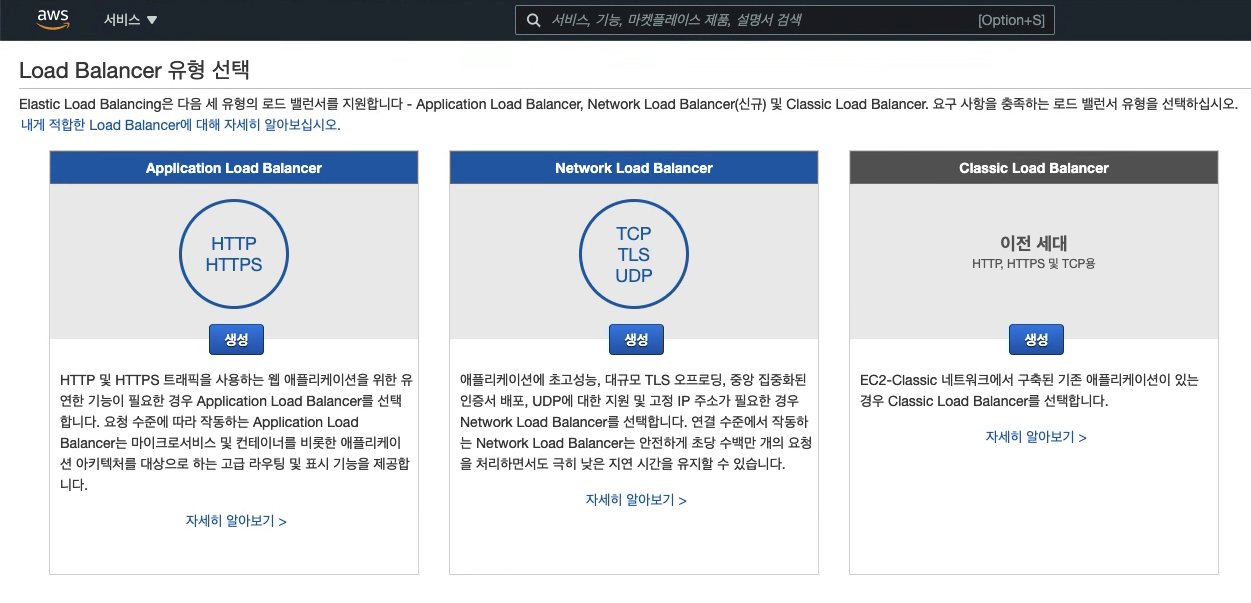Open 자세히 알아보기 for Application Load Balancer
The image size is (1251, 603).
tap(236, 521)
